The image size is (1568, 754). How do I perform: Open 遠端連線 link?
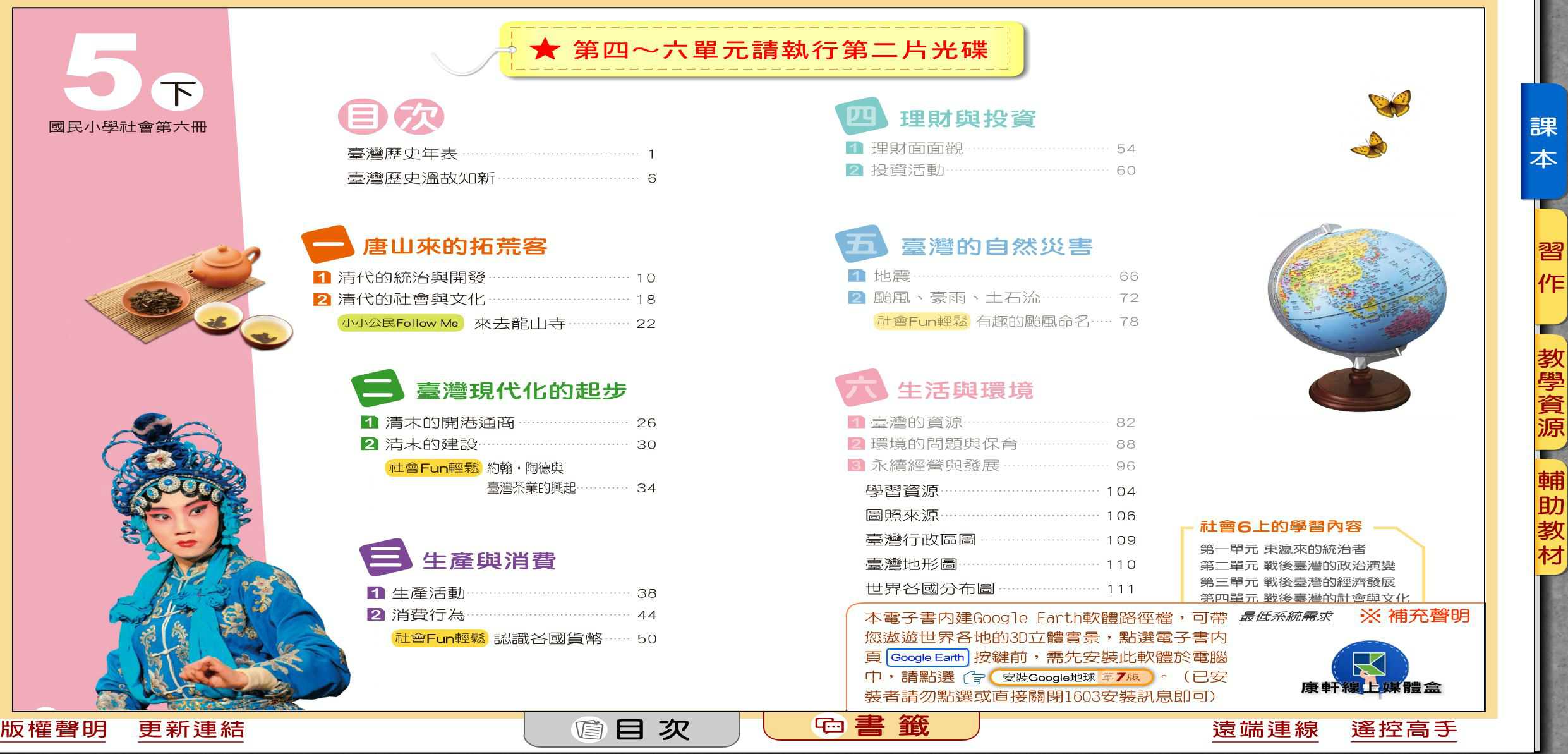point(1265,729)
